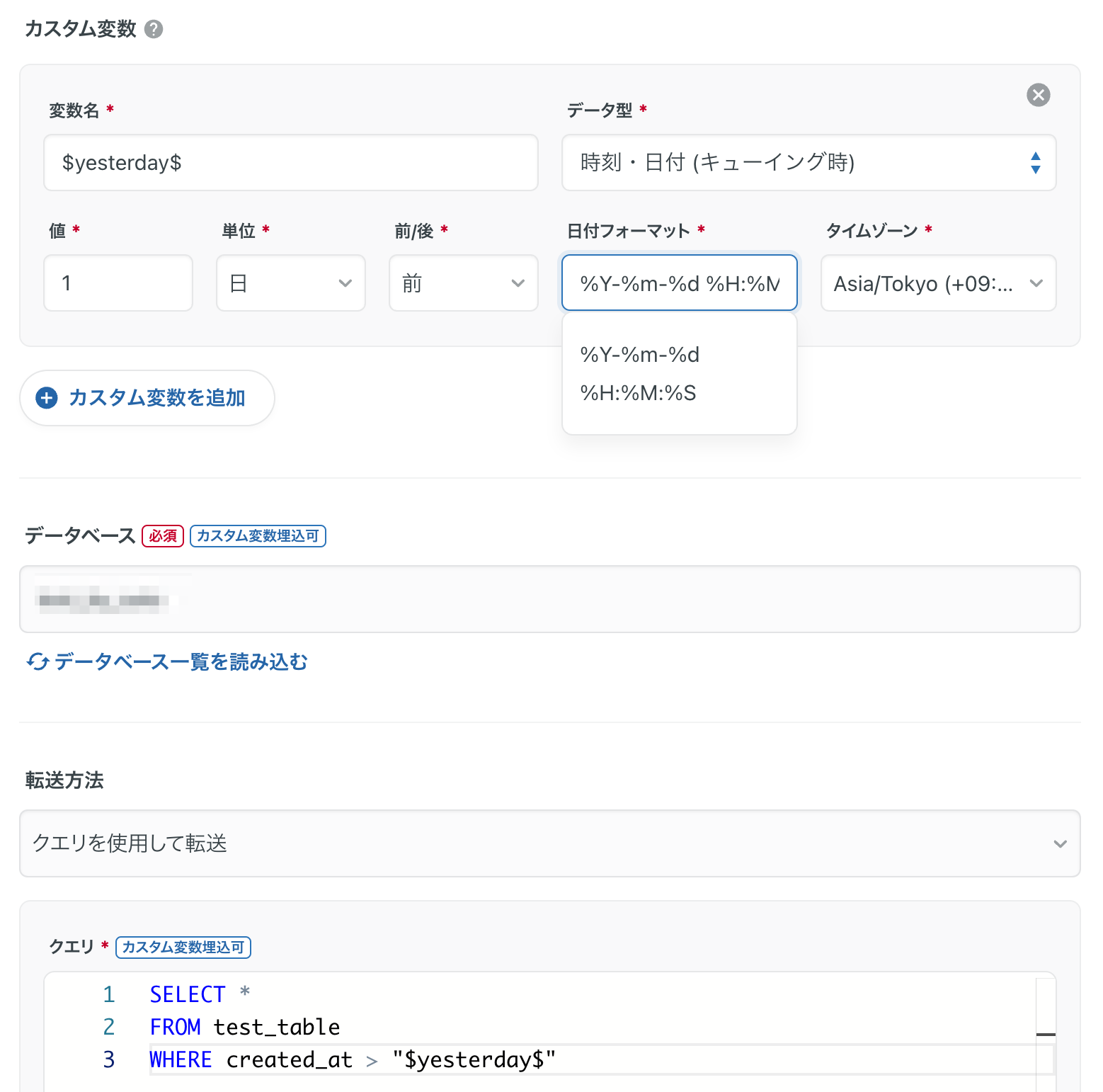Image resolution: width=1103 pixels, height=1092 pixels.
Task: Click the 変数名 field containing $yesterday$
Action: point(291,163)
